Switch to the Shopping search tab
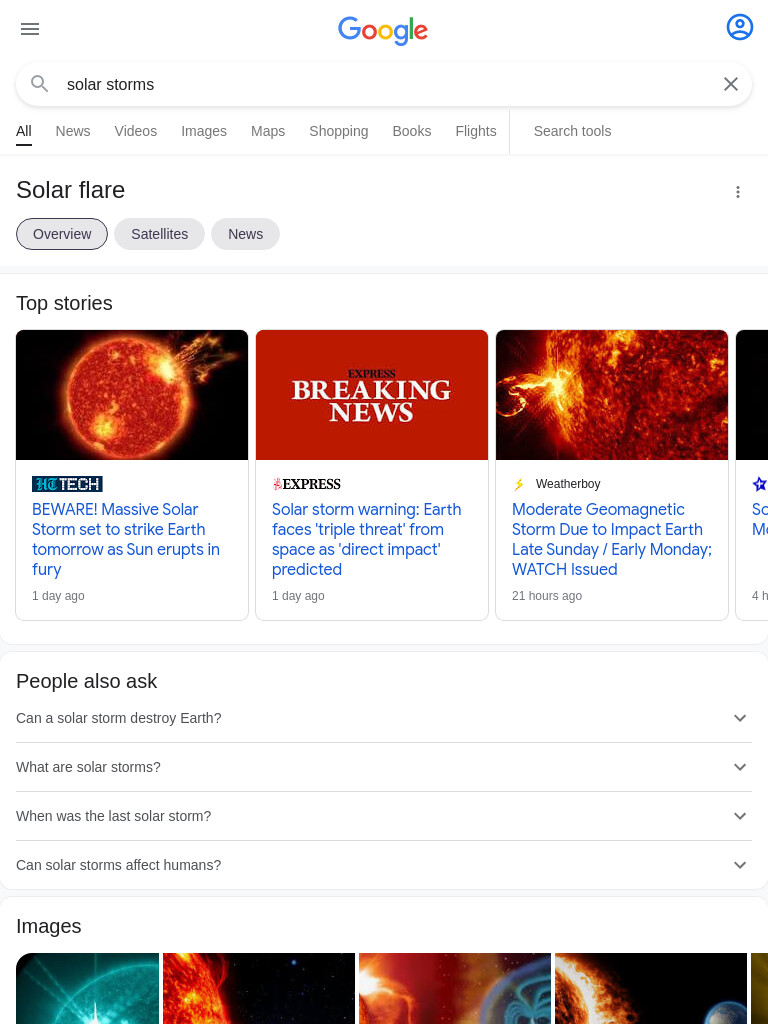 (x=338, y=131)
